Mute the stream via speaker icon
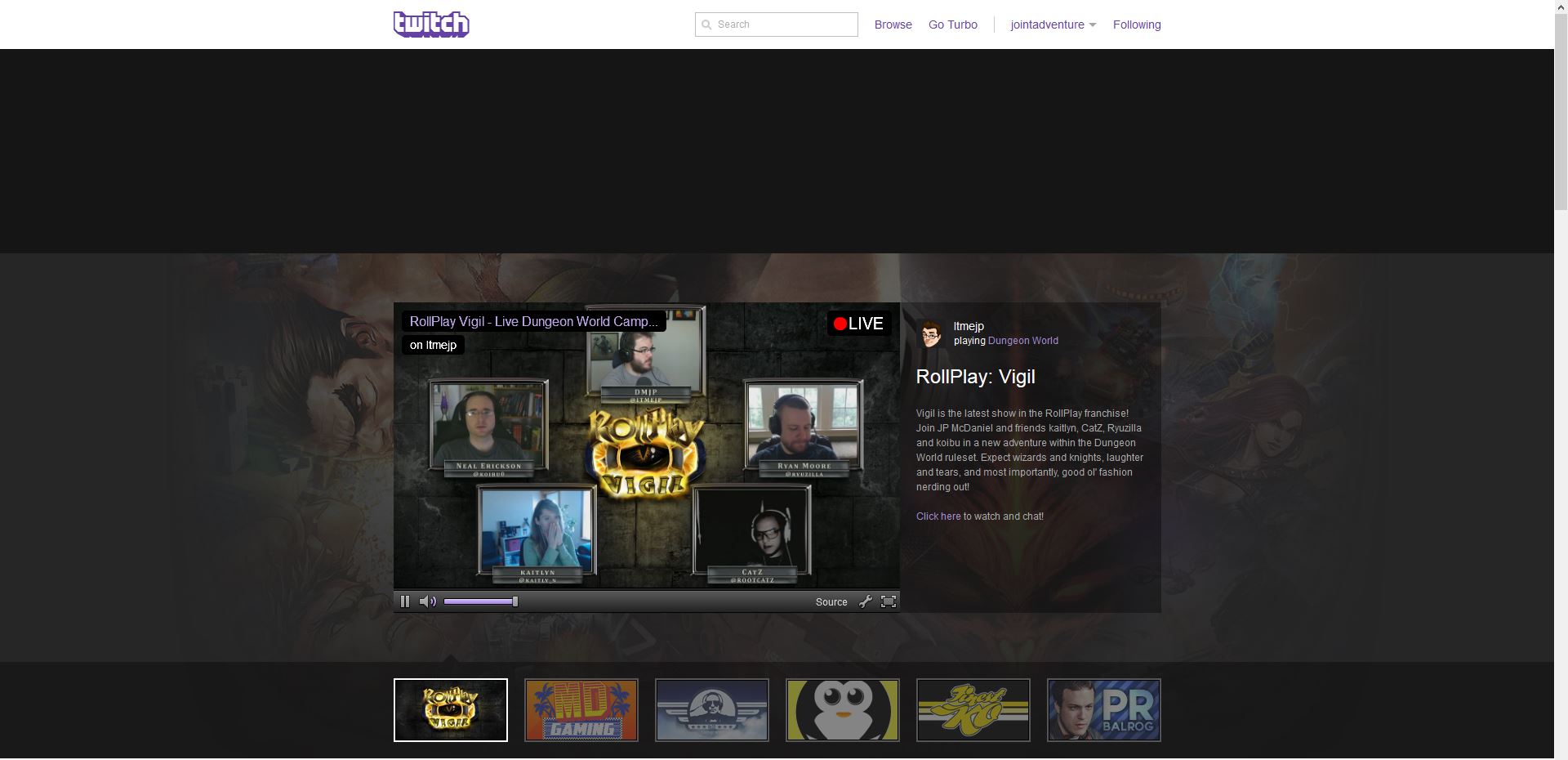 [427, 601]
